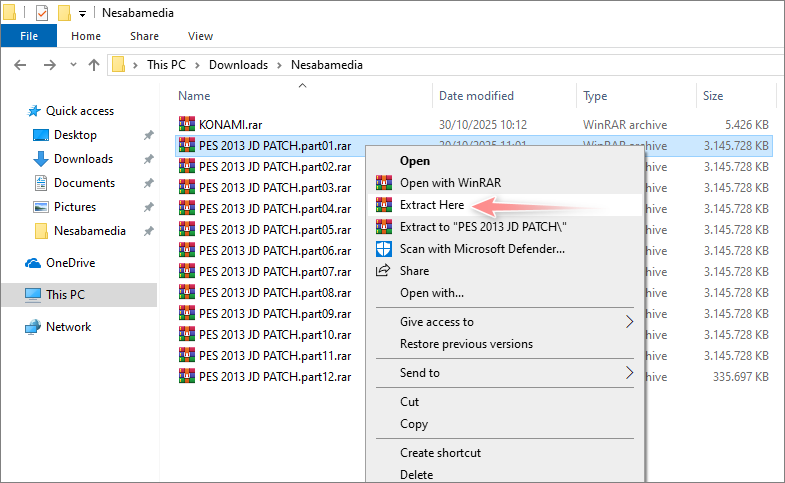Click the WinRAR icon of part08.rar
This screenshot has height=483, width=785.
(x=187, y=292)
